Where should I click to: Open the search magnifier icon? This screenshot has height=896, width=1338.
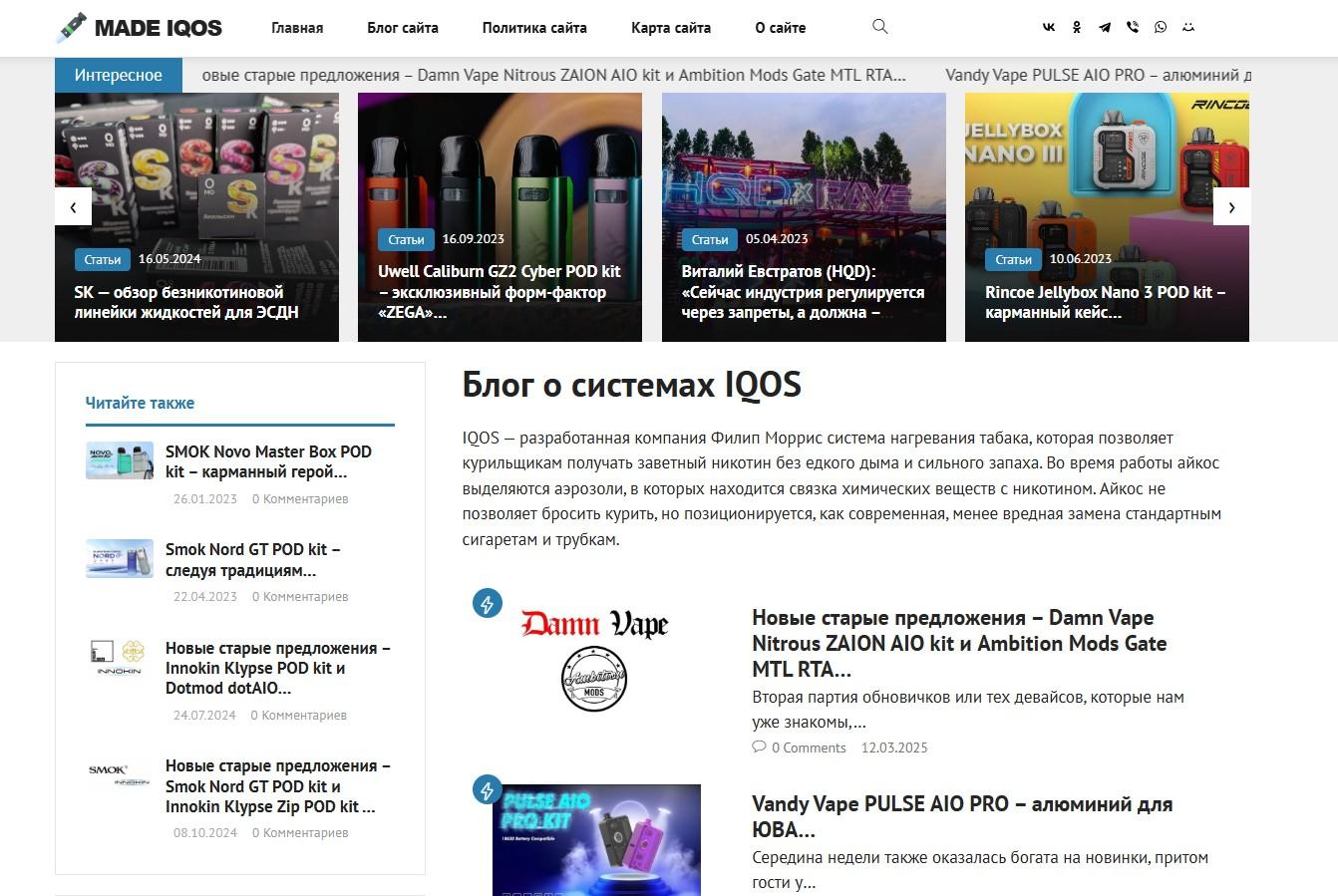(879, 27)
